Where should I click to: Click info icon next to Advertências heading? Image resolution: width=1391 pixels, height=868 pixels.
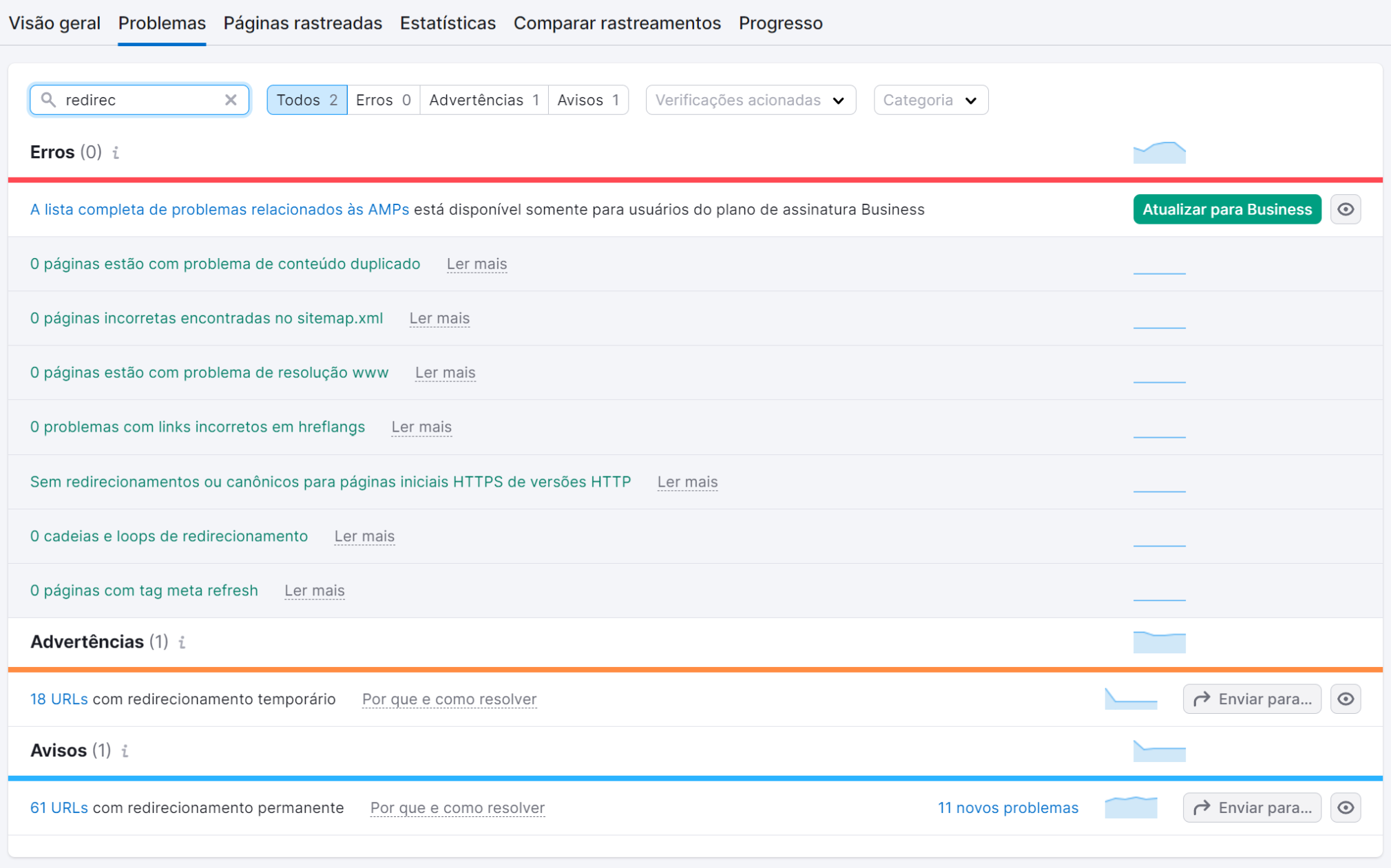tap(182, 642)
